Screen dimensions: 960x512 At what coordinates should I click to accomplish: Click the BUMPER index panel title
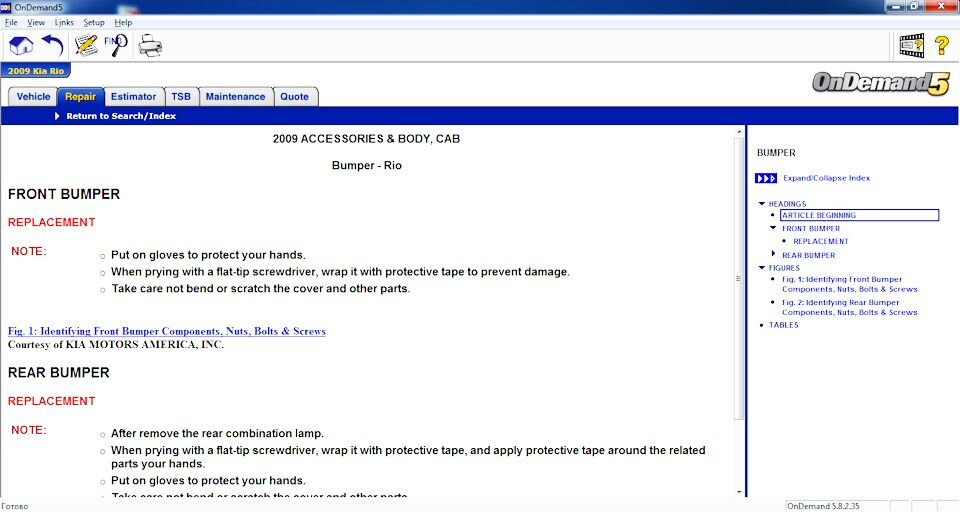tap(776, 153)
